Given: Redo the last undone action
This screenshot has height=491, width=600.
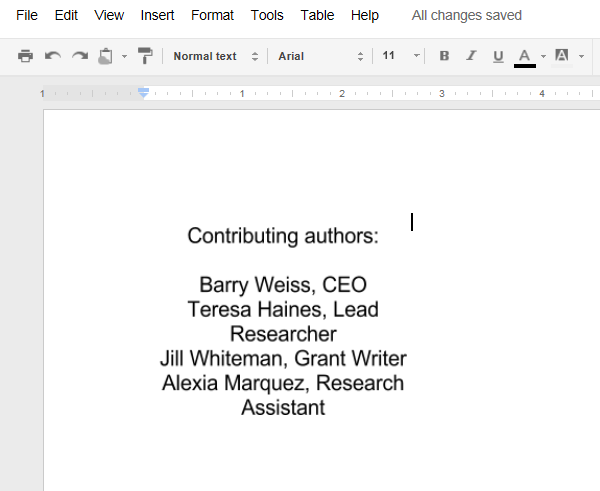Looking at the screenshot, I should tap(80, 56).
